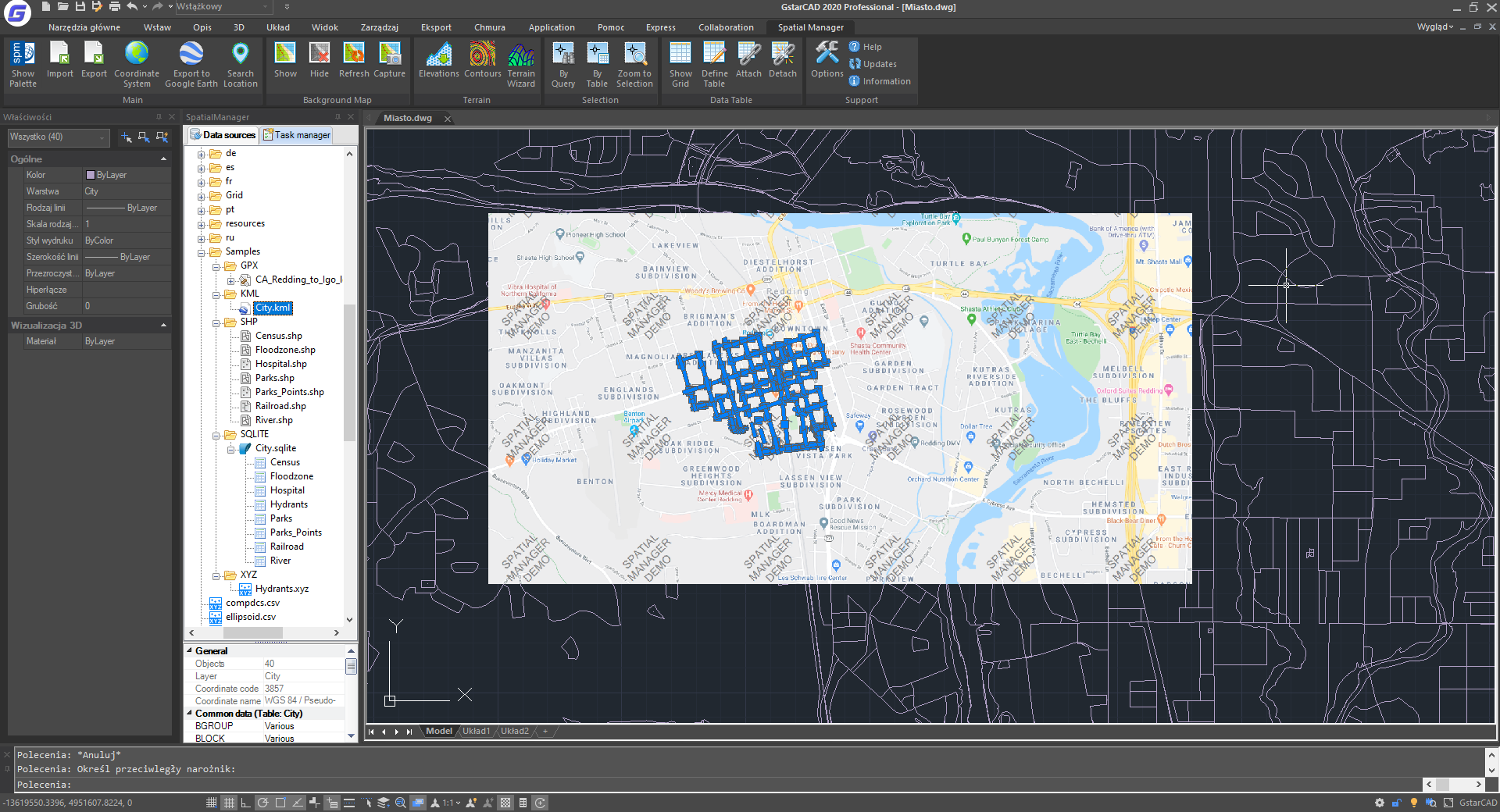Open the Define Table tool
Viewport: 1500px width, 812px height.
coord(714,64)
